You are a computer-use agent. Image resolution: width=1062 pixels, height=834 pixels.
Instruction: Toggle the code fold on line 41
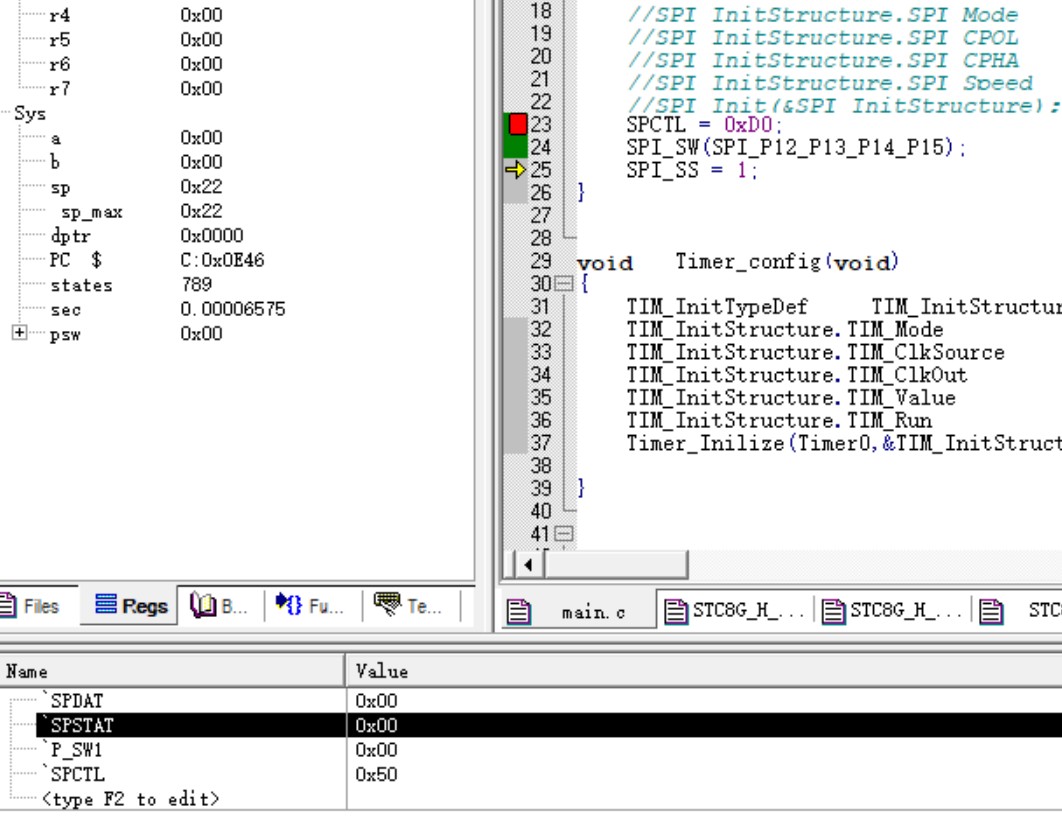(564, 534)
